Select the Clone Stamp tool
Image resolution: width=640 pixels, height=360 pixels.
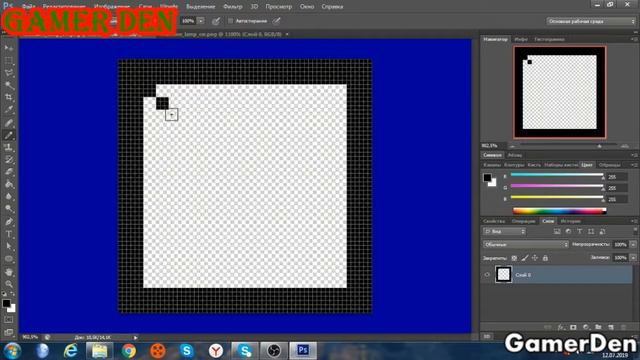[x=9, y=147]
